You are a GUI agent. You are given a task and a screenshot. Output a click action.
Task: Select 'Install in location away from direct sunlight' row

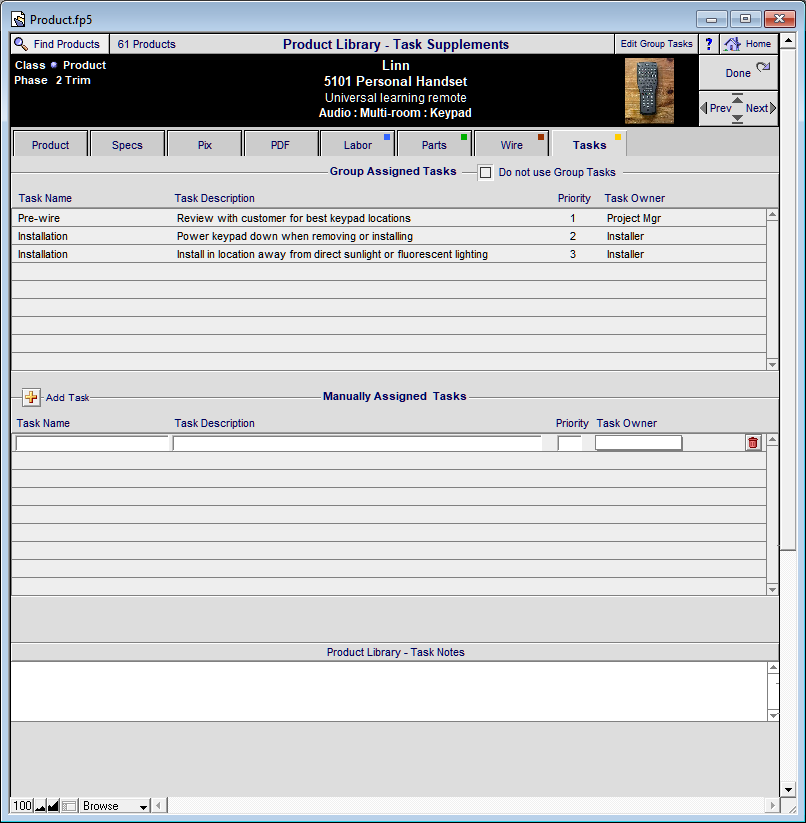coord(389,254)
